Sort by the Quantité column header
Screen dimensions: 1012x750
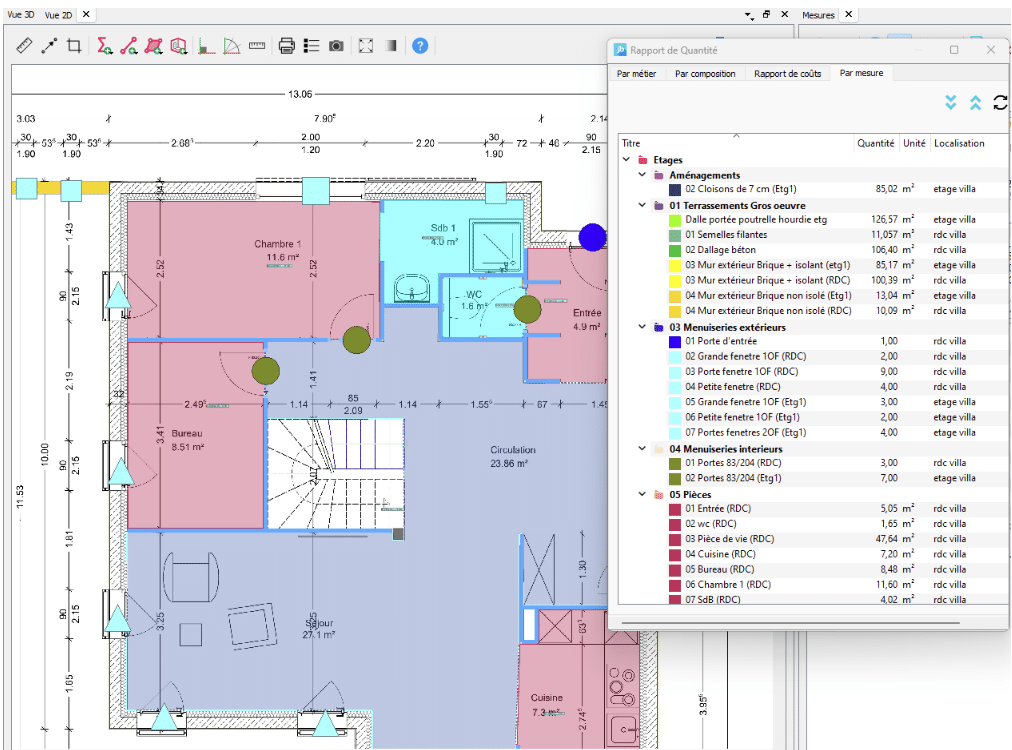[x=875, y=143]
